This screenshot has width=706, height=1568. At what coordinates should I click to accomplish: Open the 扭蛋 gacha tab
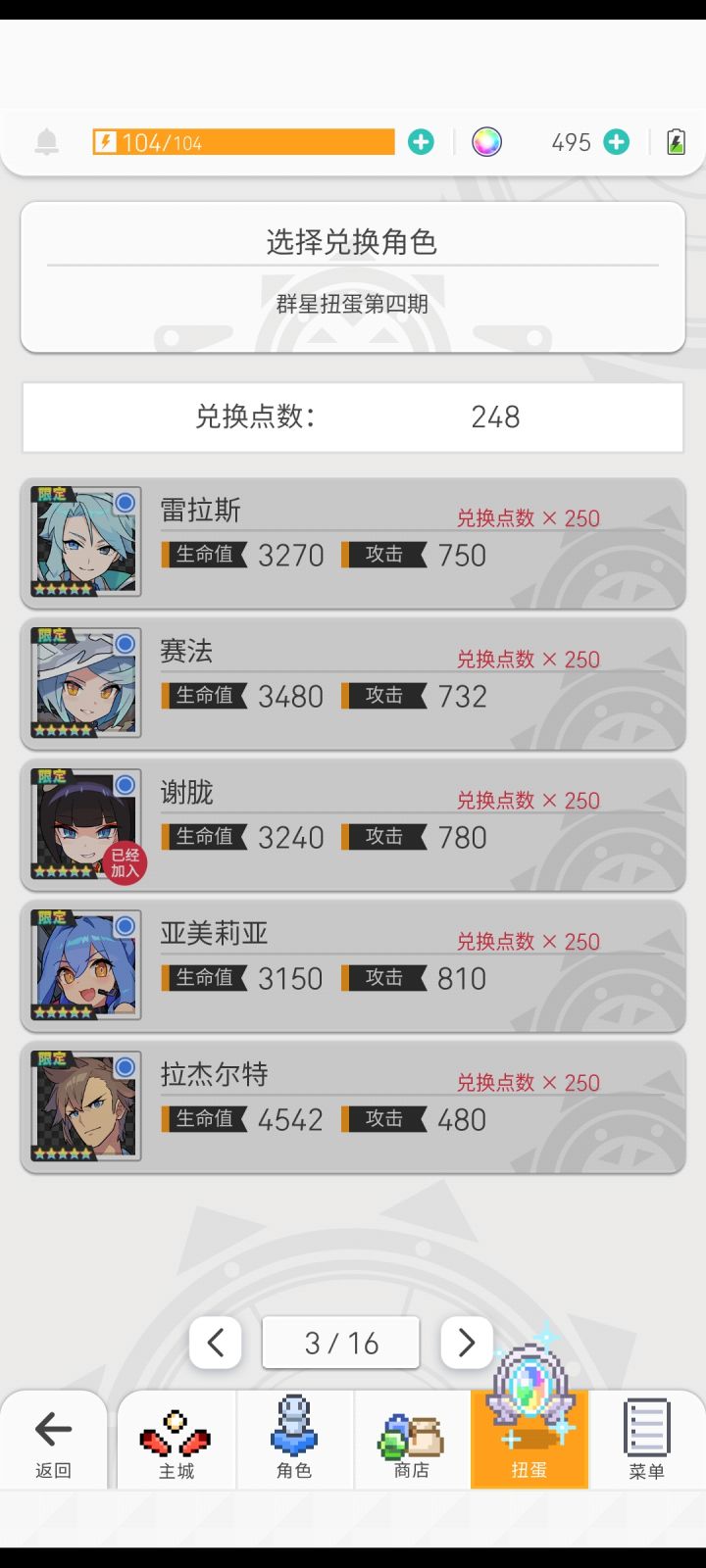click(529, 1440)
